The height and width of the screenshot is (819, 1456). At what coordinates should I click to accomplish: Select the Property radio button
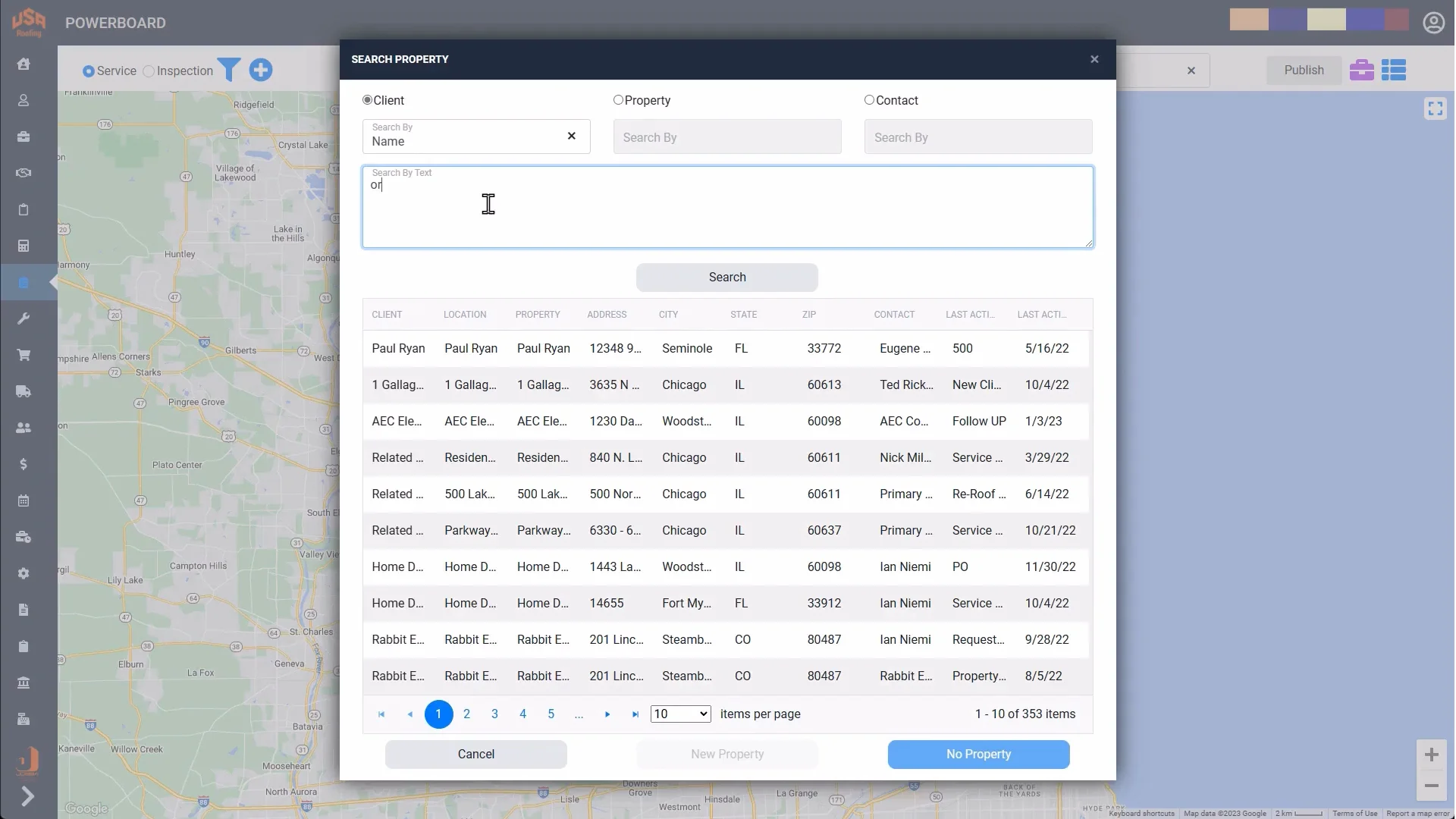click(618, 99)
